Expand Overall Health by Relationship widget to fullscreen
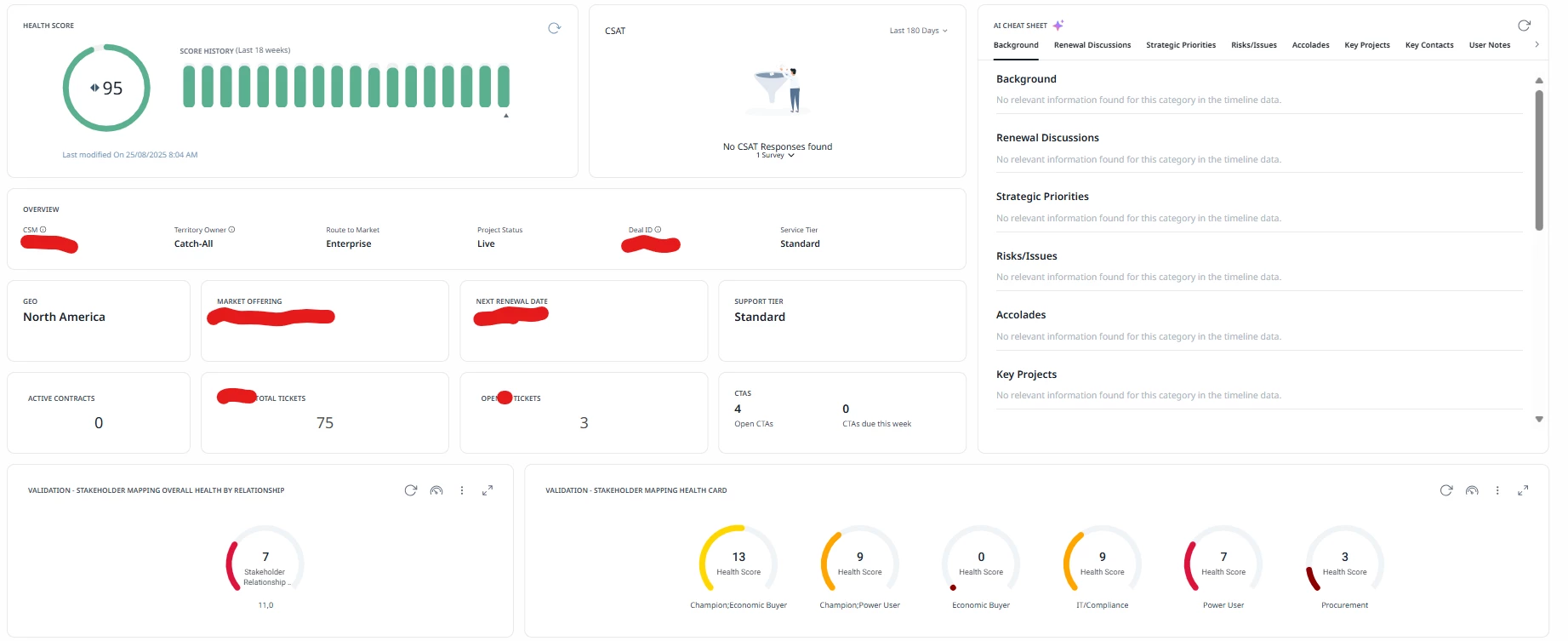The width and height of the screenshot is (1568, 641). tap(488, 490)
